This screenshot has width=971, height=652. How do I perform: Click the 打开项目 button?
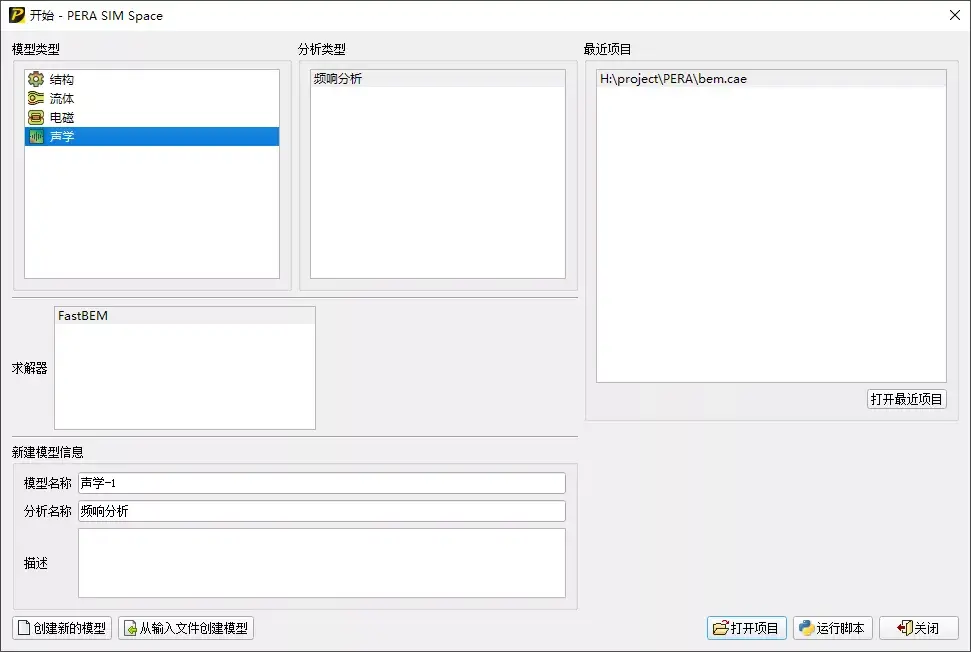(x=749, y=628)
